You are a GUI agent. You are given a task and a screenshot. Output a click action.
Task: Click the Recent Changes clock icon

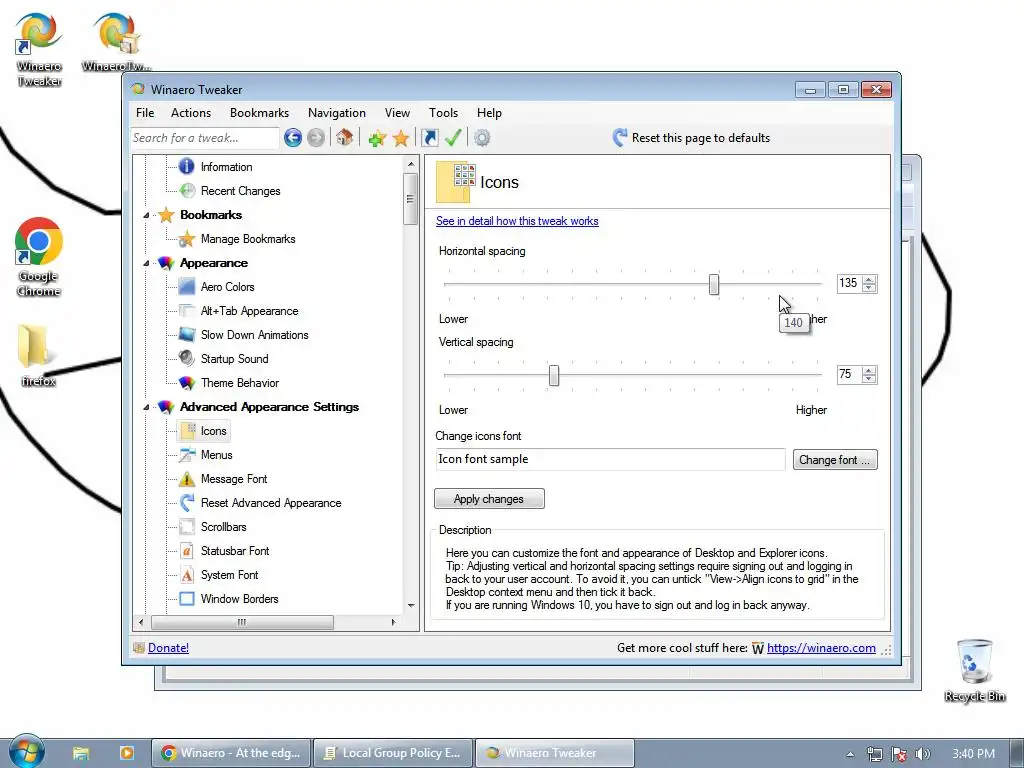point(187,191)
